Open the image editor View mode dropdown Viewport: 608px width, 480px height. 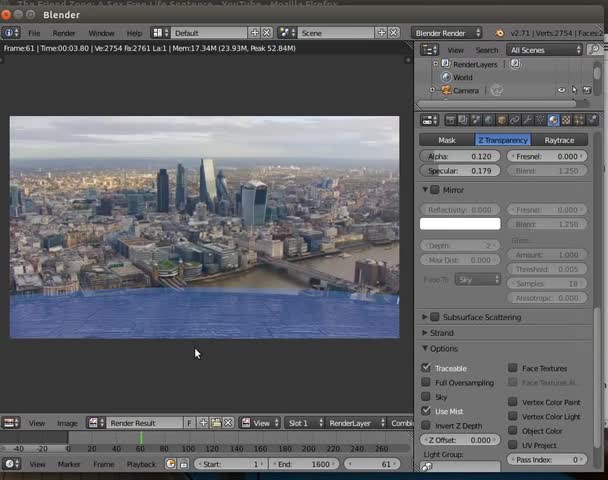point(260,423)
